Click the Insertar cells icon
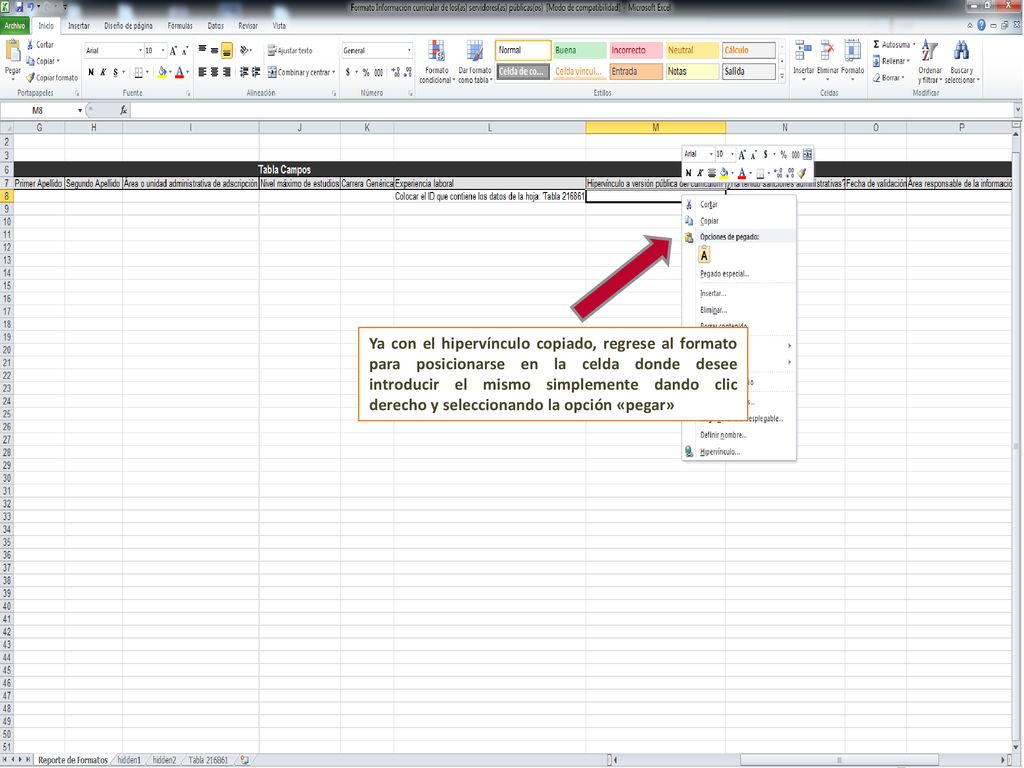This screenshot has width=1024, height=768. click(x=803, y=51)
